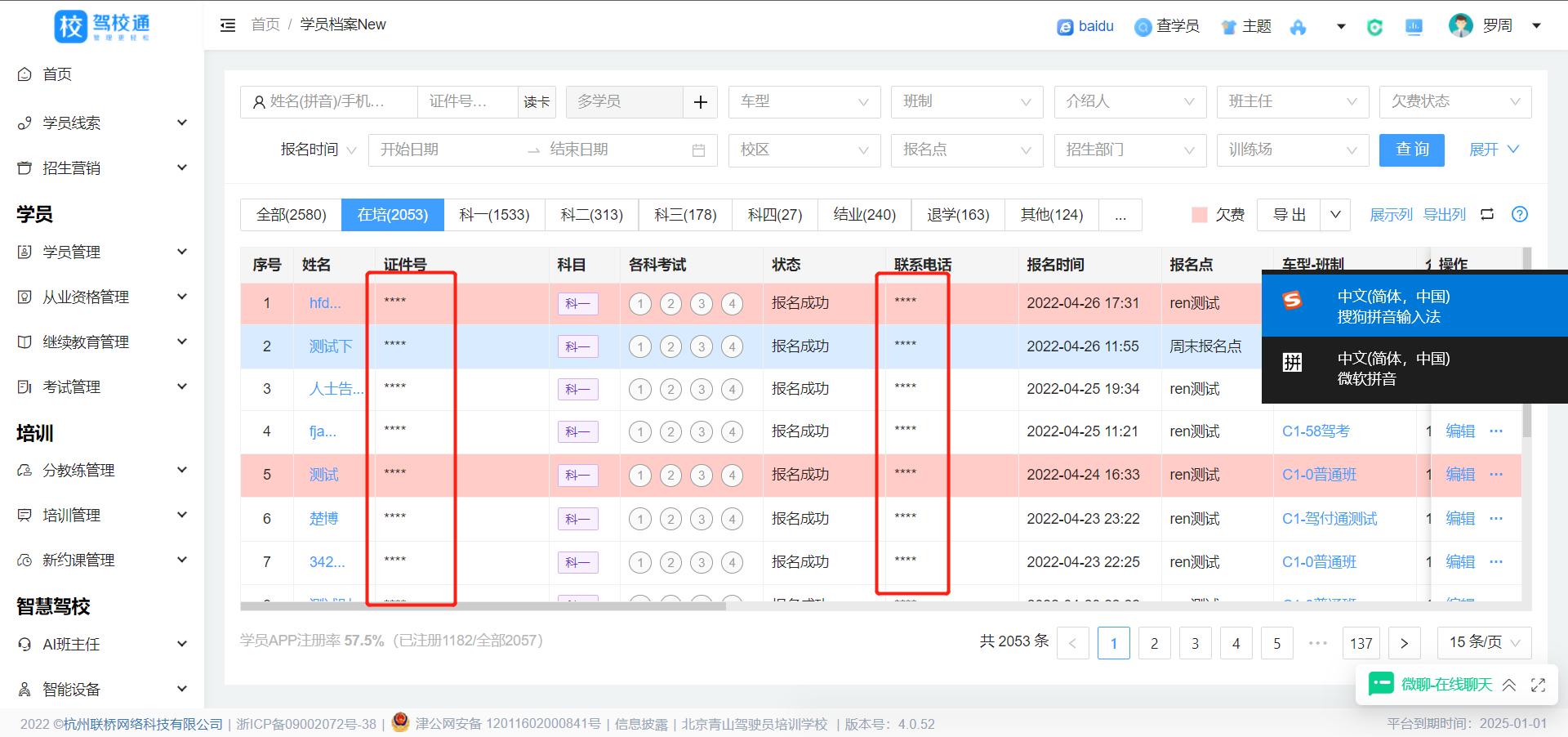This screenshot has height=737, width=1568.
Task: Click exam circle 3 in row 3
Action: pos(702,389)
